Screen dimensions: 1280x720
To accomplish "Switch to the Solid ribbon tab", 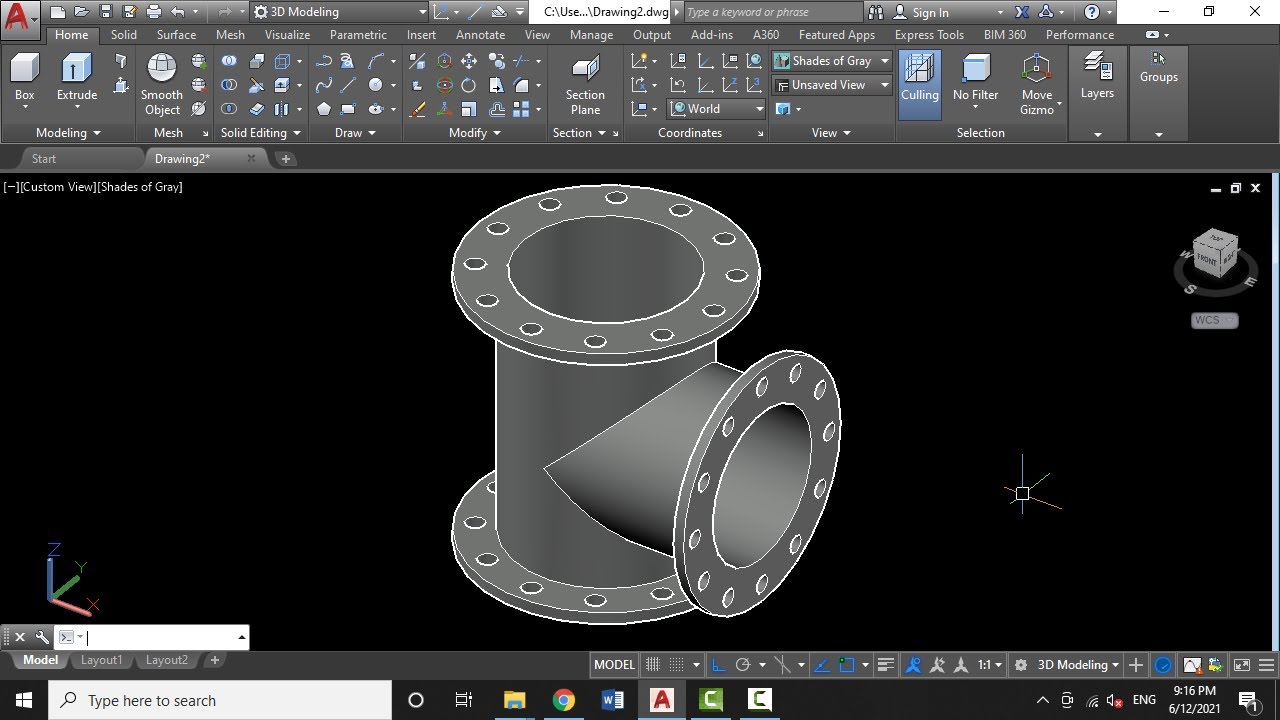I will [124, 34].
